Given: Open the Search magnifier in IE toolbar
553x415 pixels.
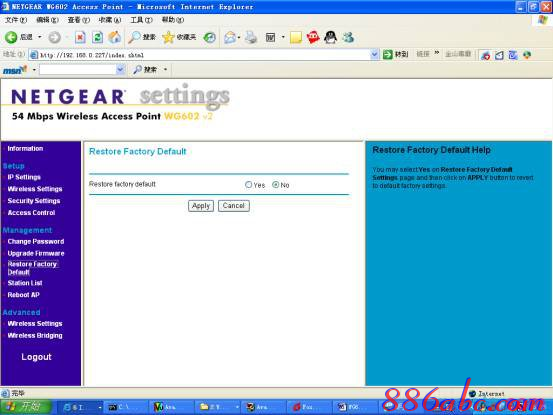Looking at the screenshot, I should [134, 37].
